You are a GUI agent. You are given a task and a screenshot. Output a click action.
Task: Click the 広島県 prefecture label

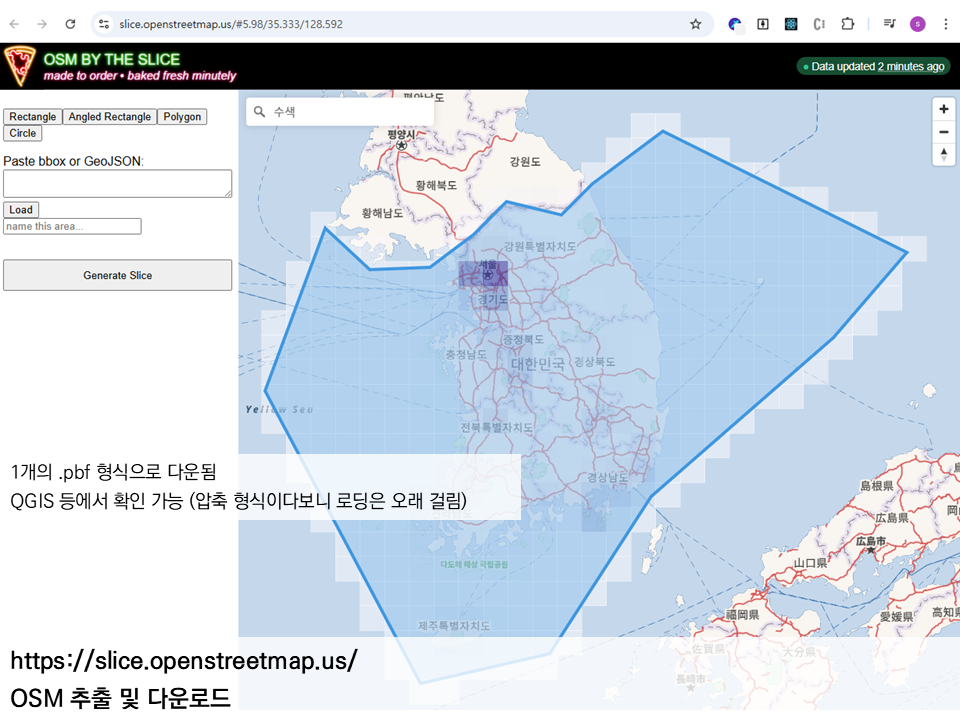point(891,518)
